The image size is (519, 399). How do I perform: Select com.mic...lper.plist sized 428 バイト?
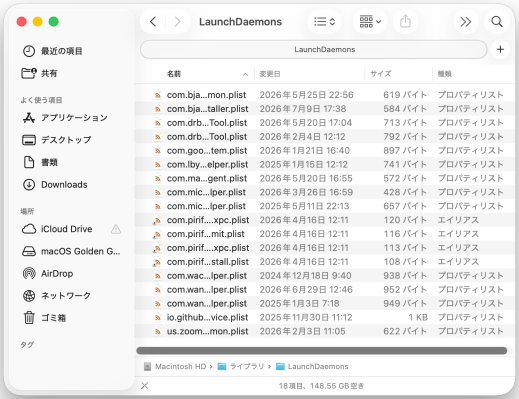coord(325,192)
